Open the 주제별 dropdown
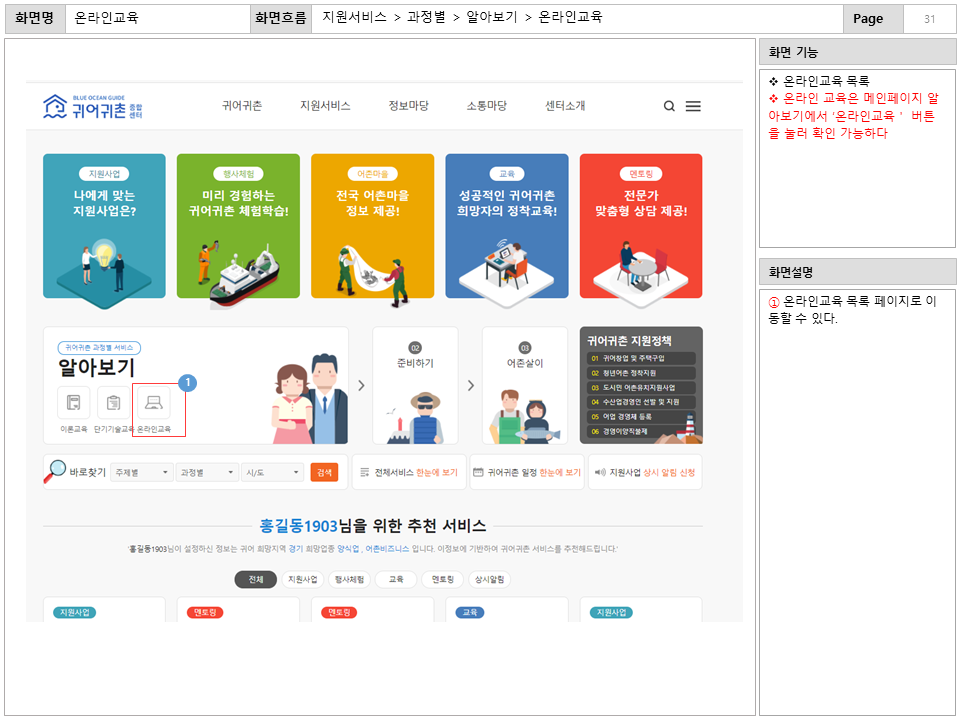Viewport: 960px width, 720px height. (140, 472)
